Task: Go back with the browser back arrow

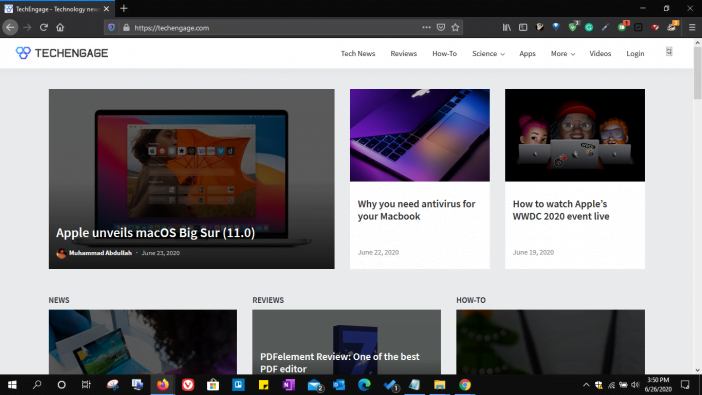Action: 10,28
